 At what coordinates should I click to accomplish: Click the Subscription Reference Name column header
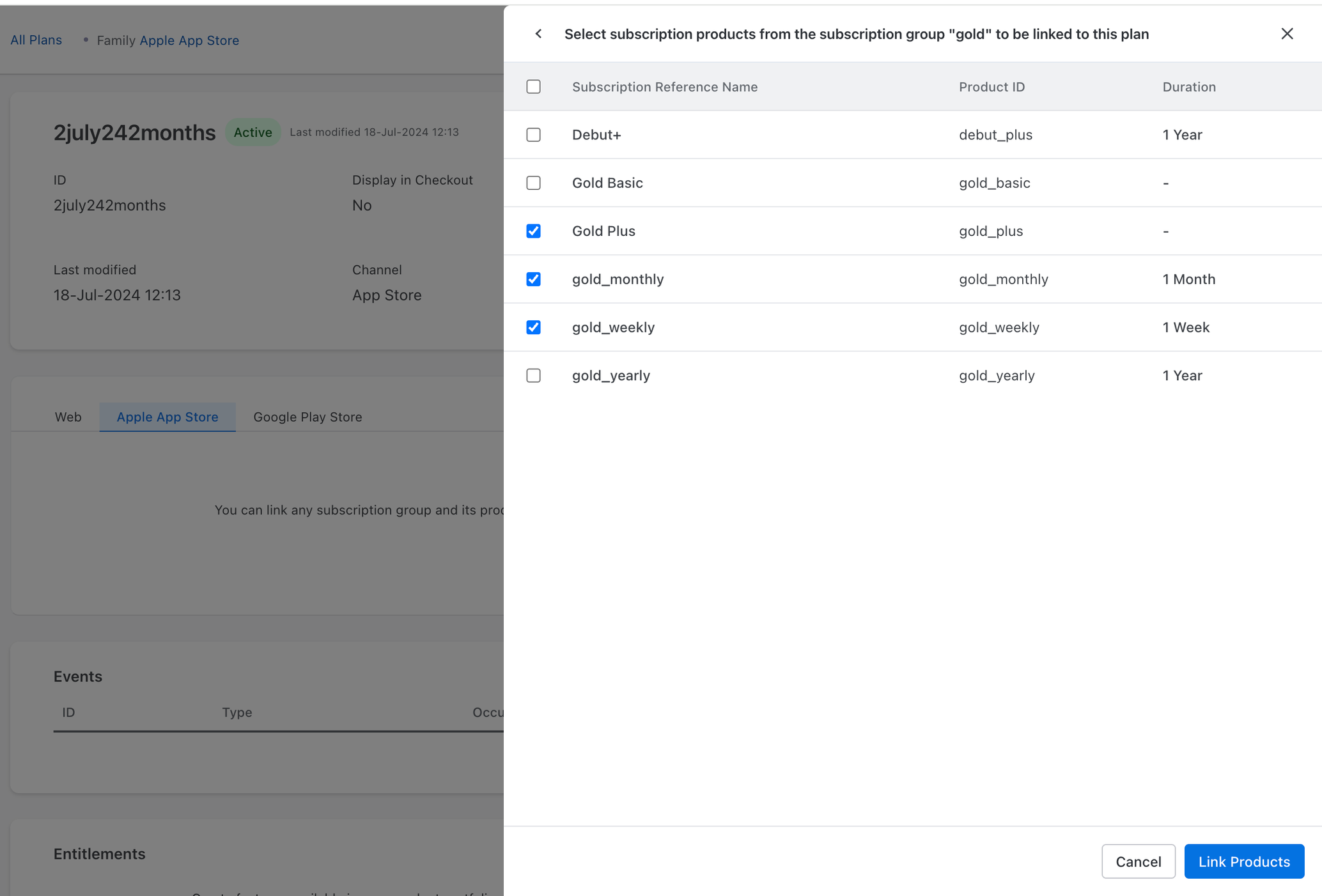tap(664, 87)
